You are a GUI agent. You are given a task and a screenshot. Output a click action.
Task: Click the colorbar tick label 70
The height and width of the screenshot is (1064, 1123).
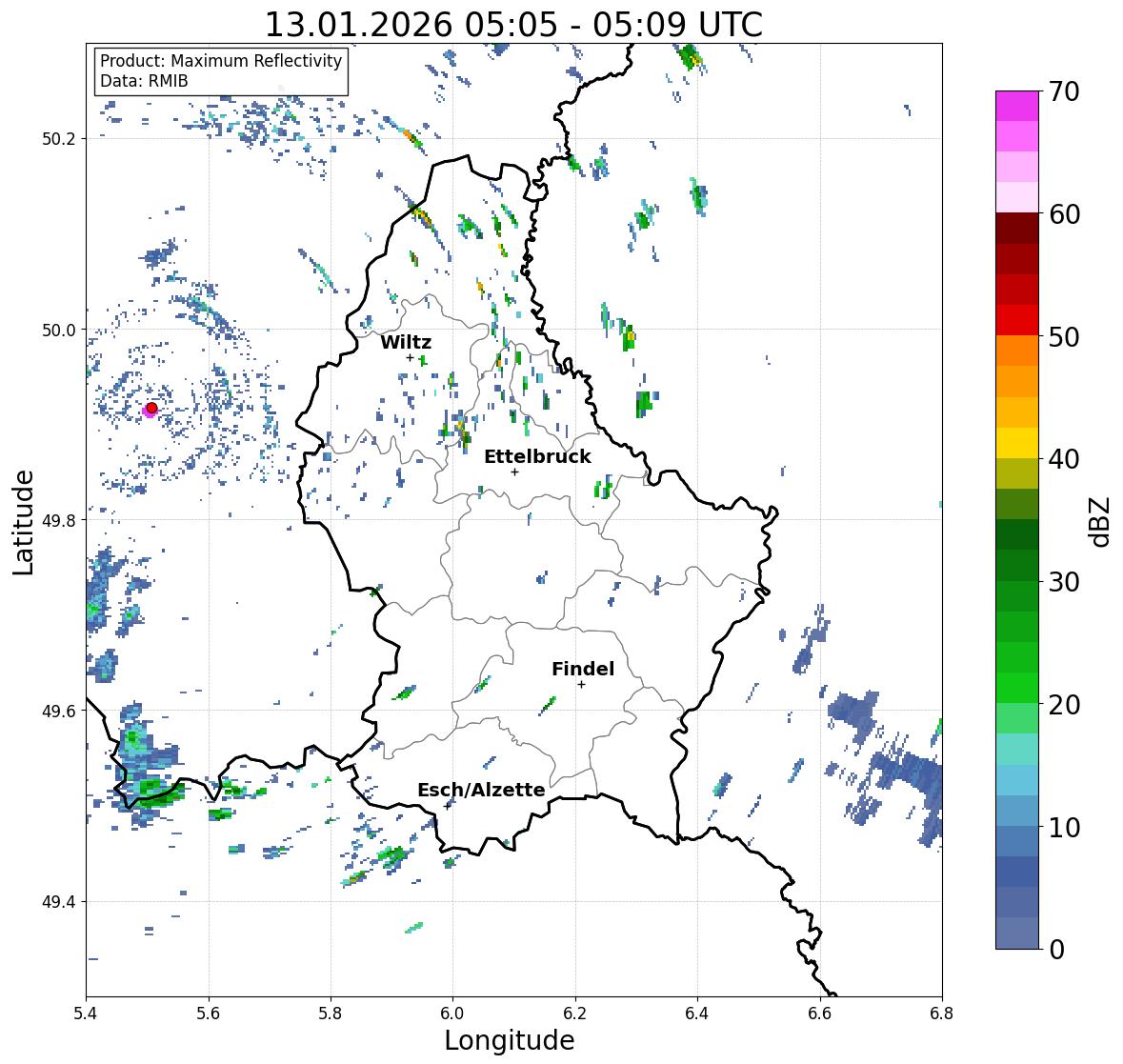1064,91
